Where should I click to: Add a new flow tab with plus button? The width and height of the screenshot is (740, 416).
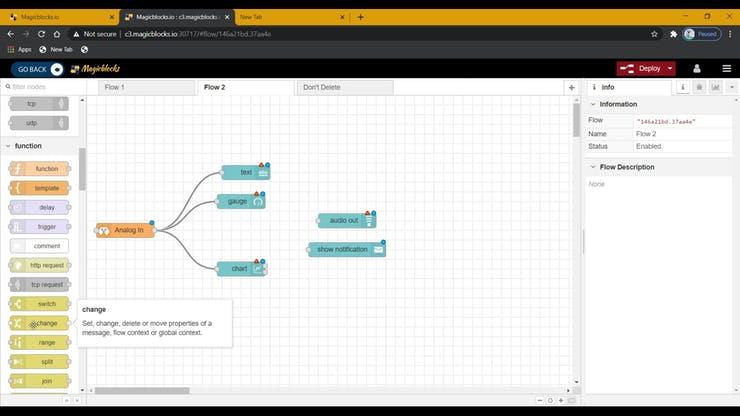(571, 87)
